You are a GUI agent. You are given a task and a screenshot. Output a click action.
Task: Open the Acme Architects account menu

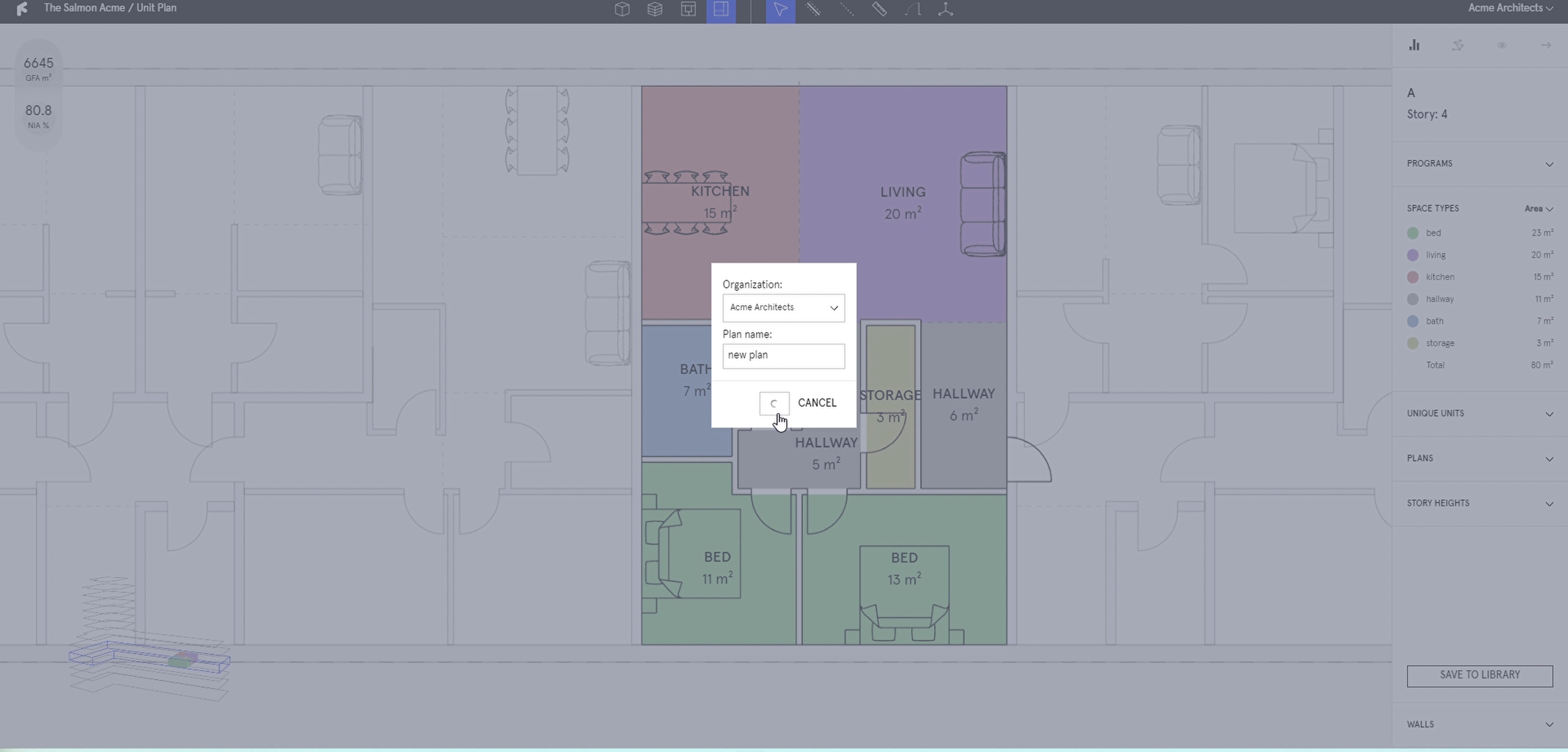click(1510, 8)
